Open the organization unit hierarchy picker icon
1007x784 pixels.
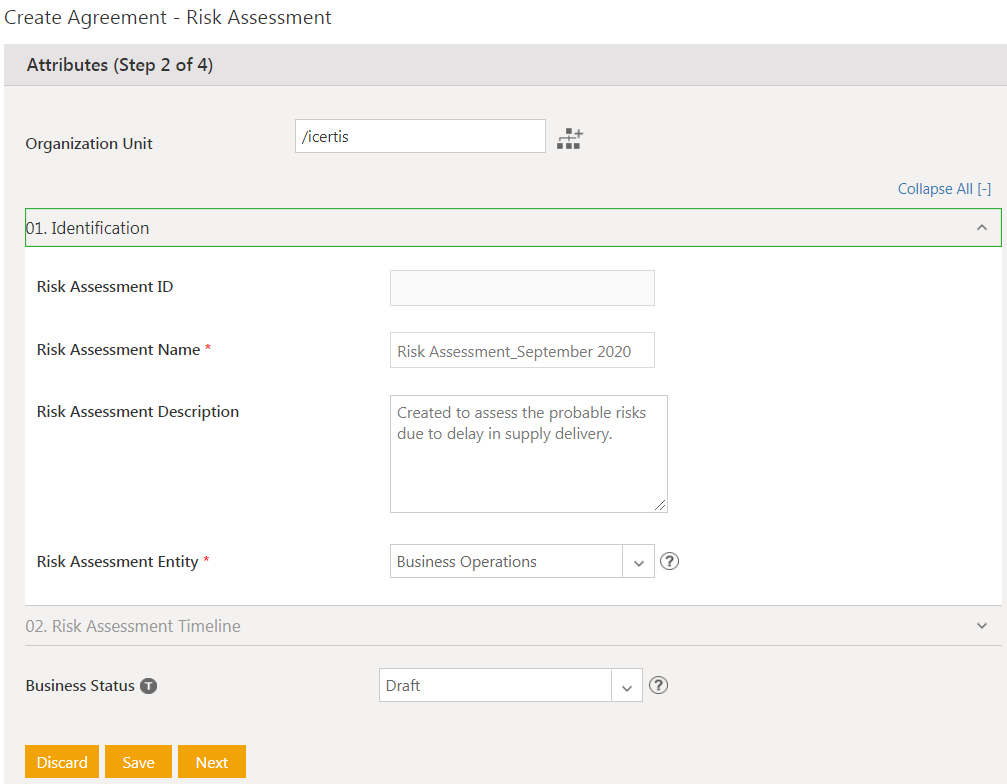(569, 139)
